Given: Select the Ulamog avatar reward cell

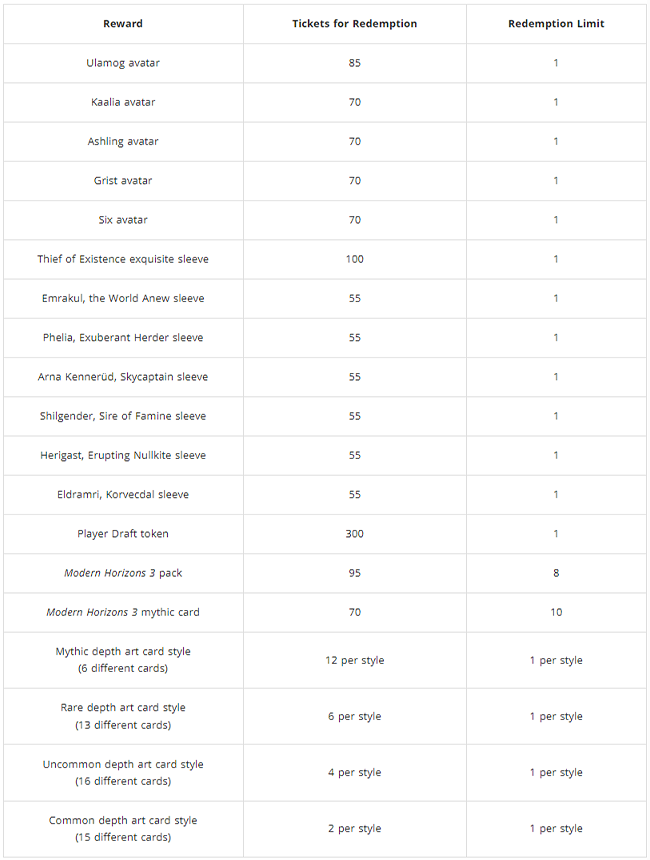Looking at the screenshot, I should (x=123, y=63).
